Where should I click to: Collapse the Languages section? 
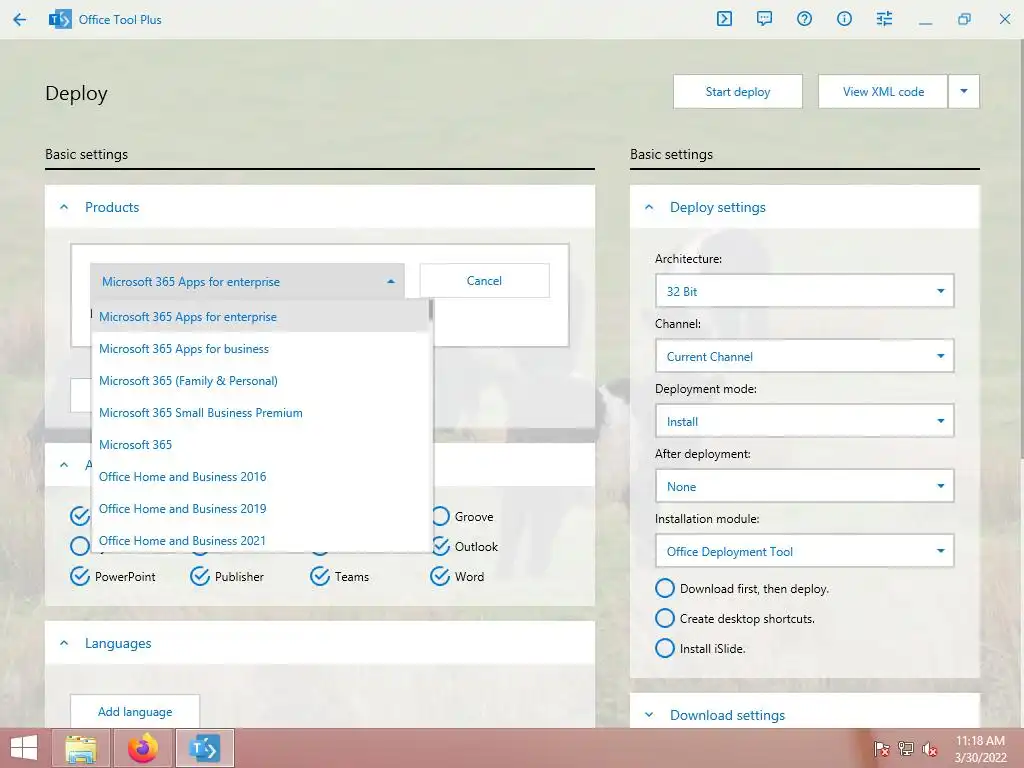click(x=64, y=643)
